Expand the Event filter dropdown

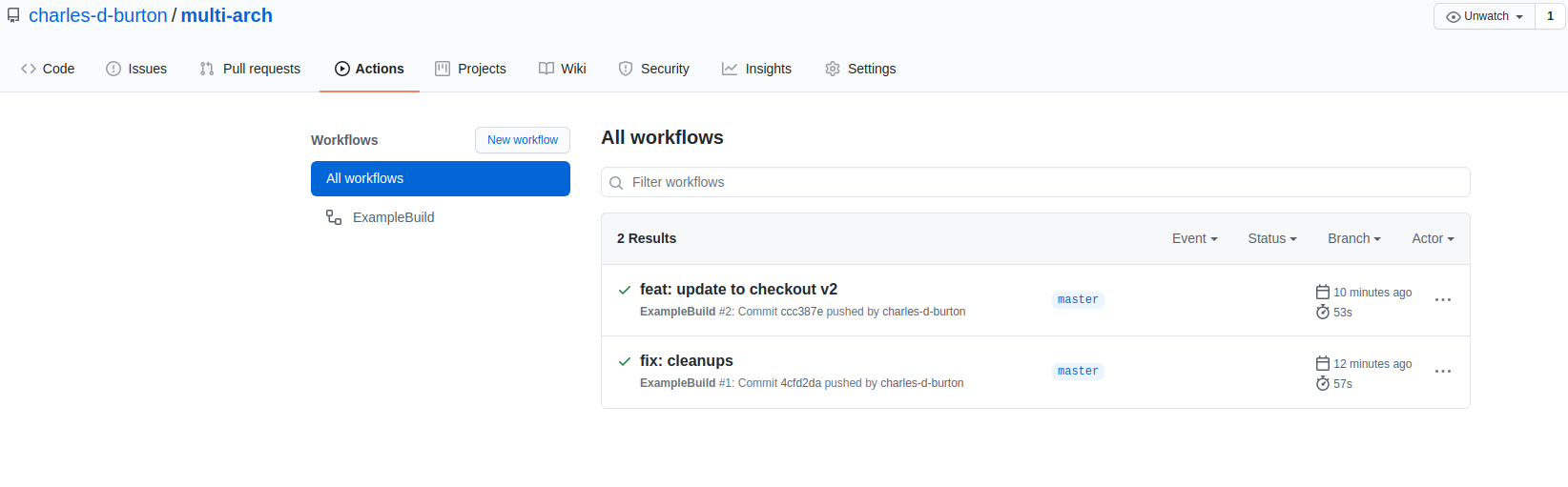click(x=1194, y=238)
